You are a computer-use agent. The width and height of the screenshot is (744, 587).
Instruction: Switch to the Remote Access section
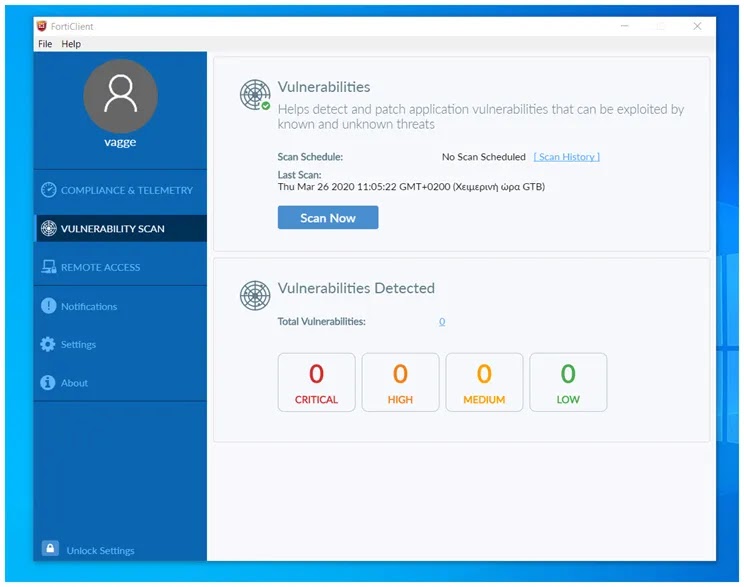[x=120, y=267]
